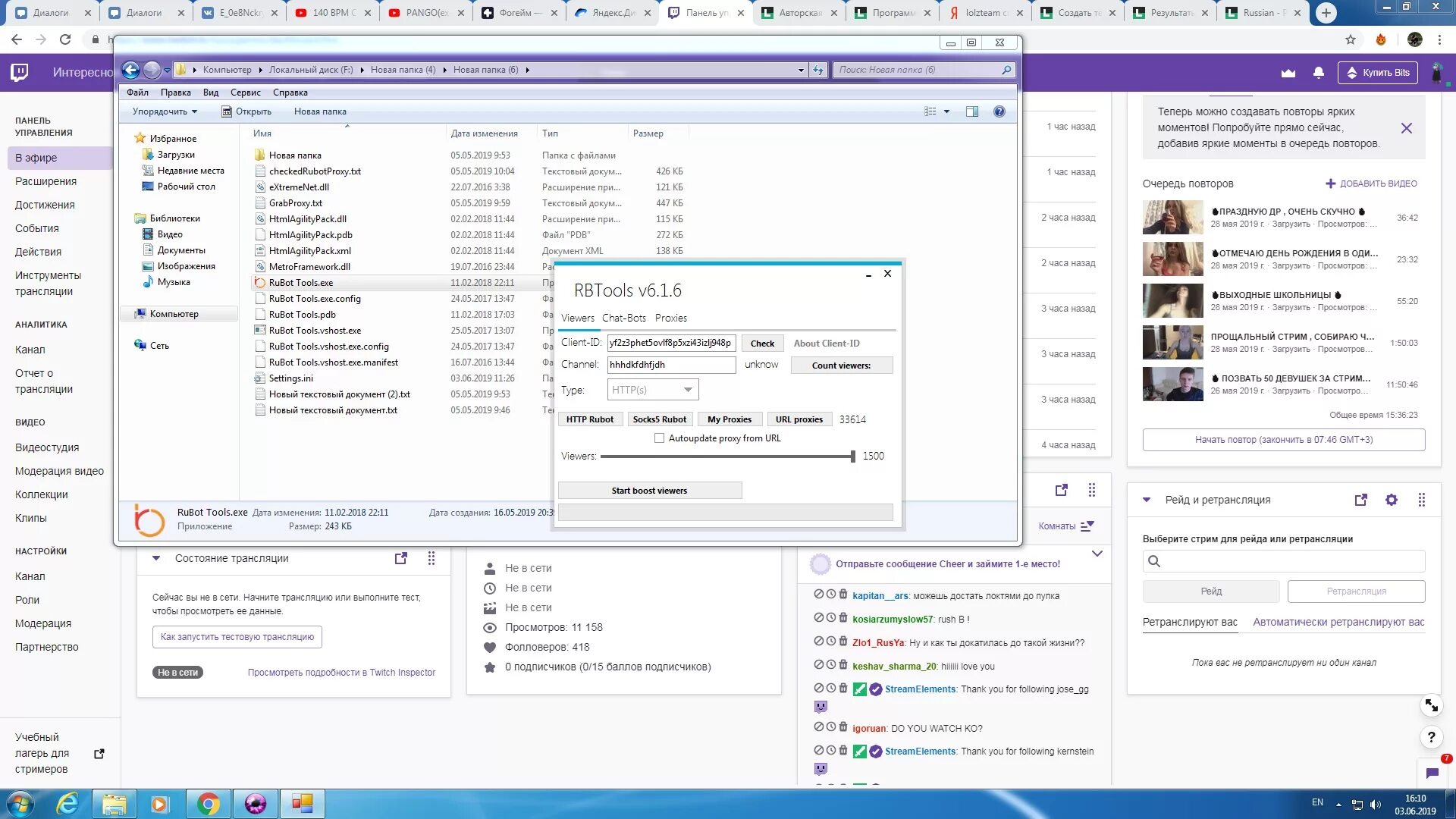Delete message from Zlo1_RusYa trash icon
The height and width of the screenshot is (819, 1456).
(x=843, y=642)
